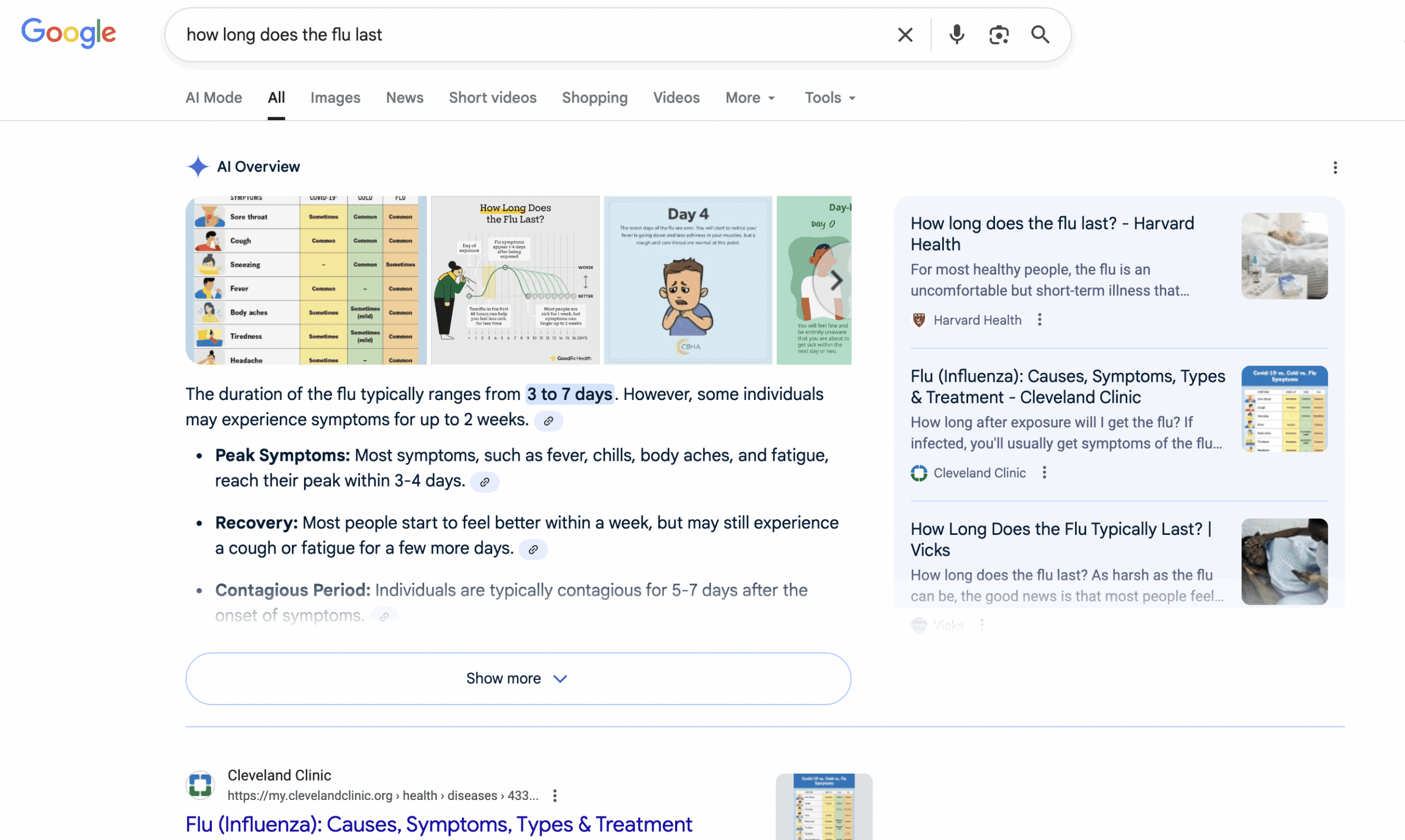1405x840 pixels.
Task: Open options for the Cleveland Clinic citation
Action: 1044,472
